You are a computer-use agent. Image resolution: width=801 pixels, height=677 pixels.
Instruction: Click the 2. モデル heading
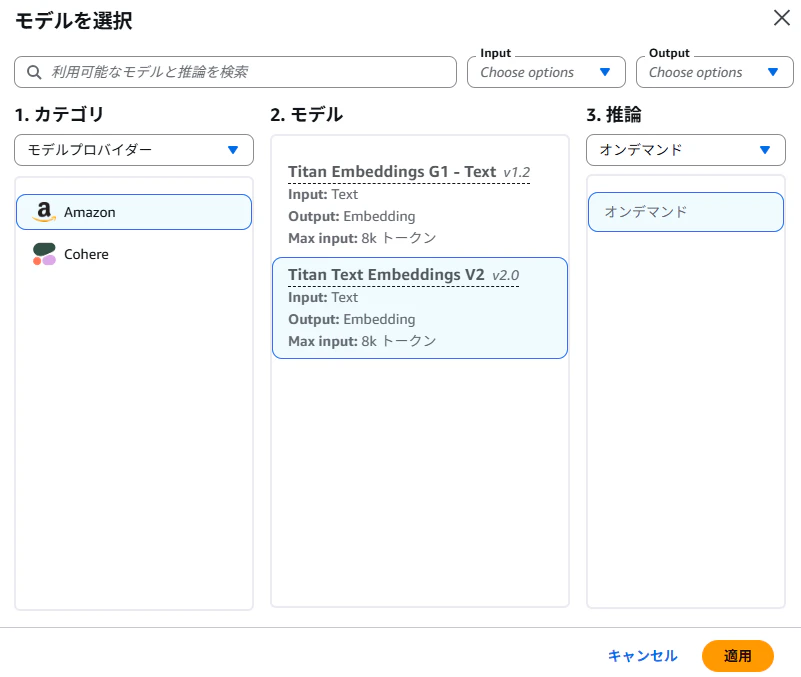point(307,114)
